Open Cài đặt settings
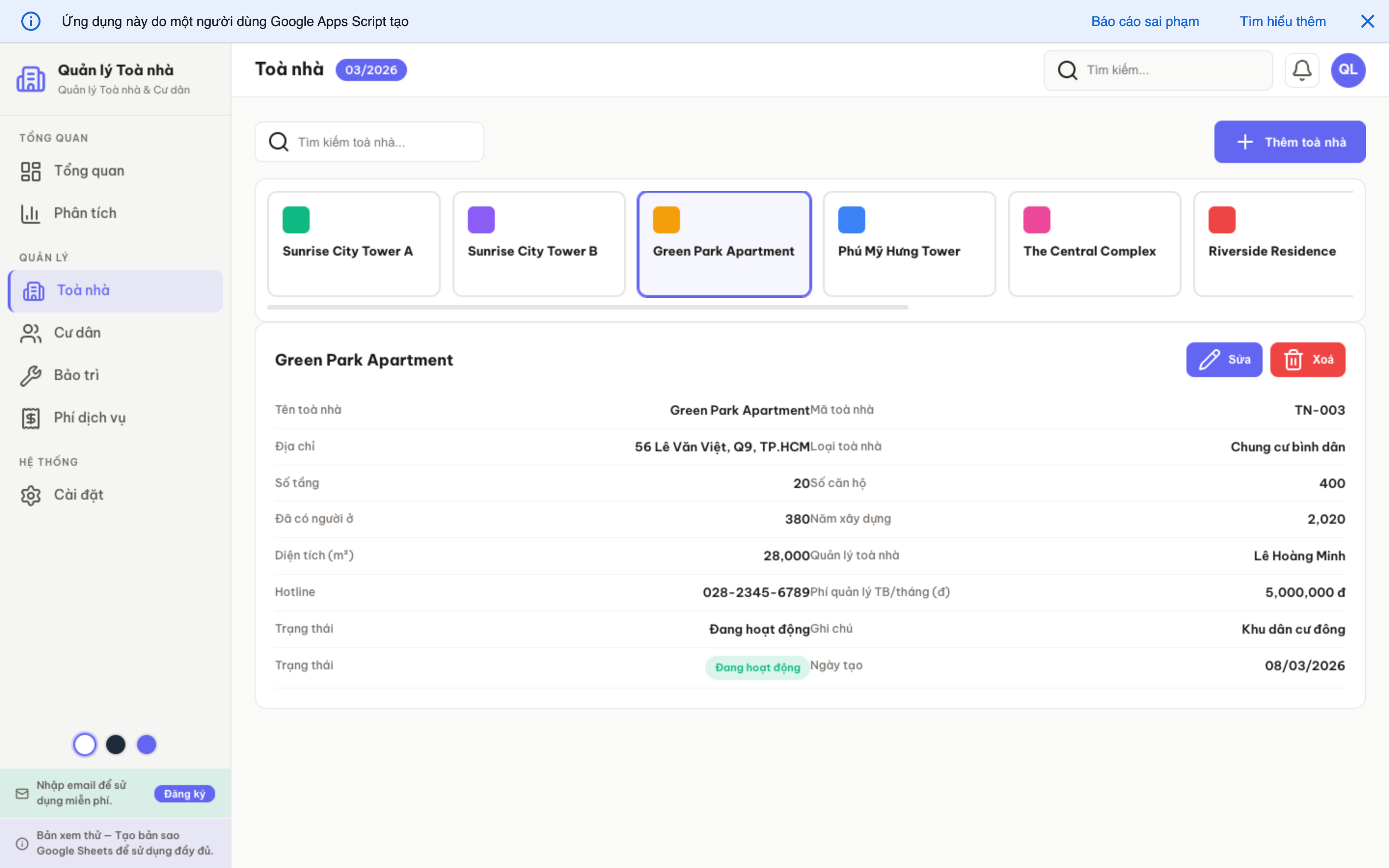Screen dimensions: 1389x868 [79, 495]
